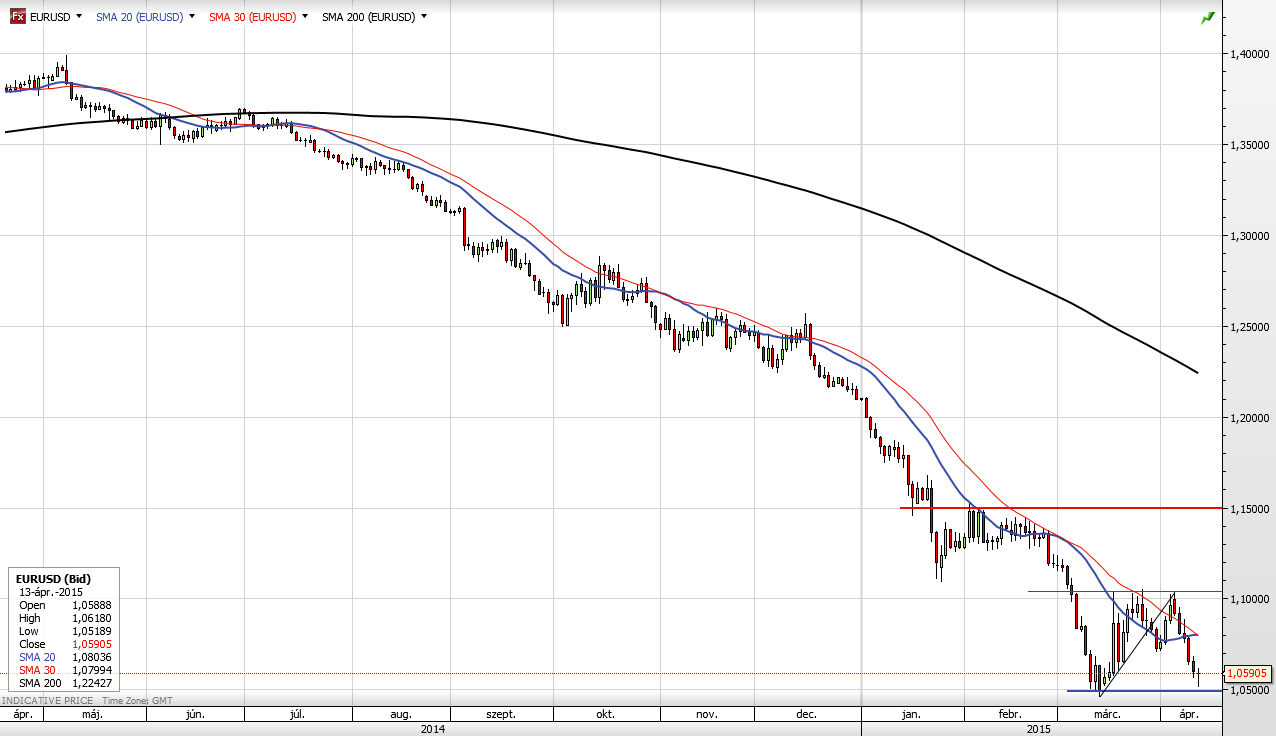This screenshot has height=736, width=1276.
Task: Click the 1,15000 price axis label
Action: (1251, 509)
